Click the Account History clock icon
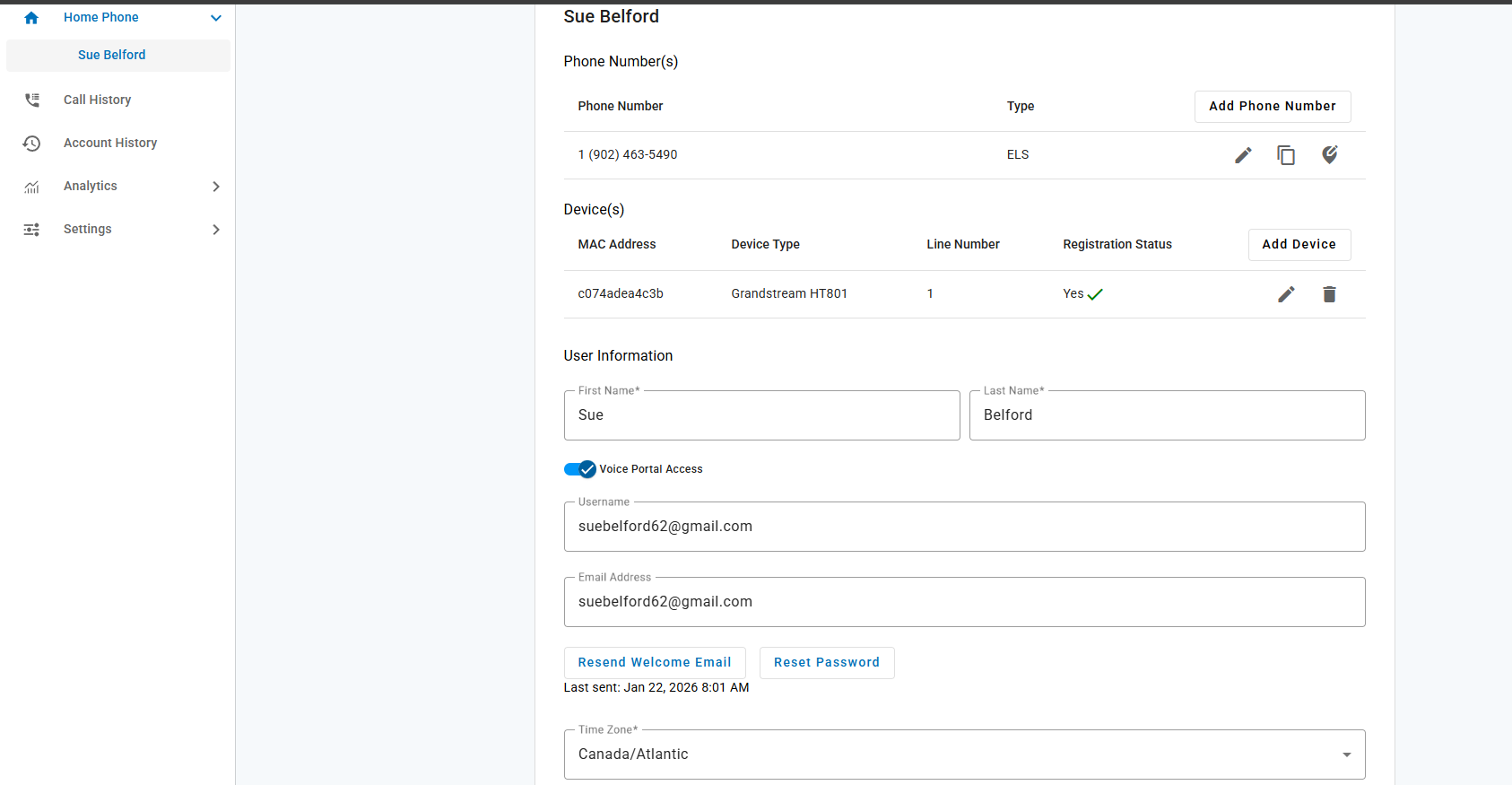This screenshot has height=785, width=1512. pos(31,144)
